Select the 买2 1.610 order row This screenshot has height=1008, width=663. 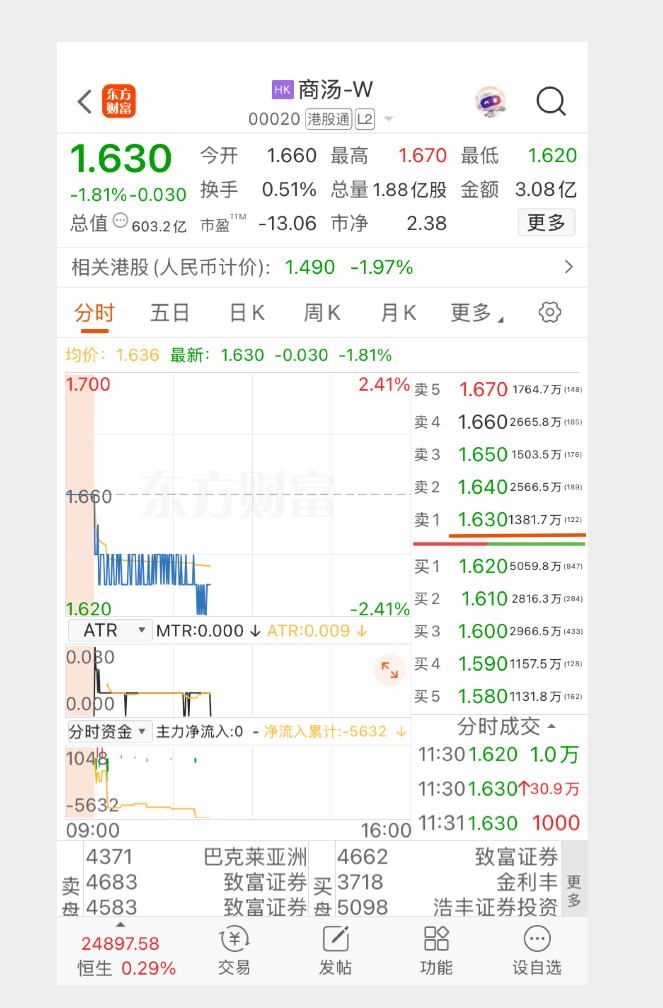pos(498,598)
